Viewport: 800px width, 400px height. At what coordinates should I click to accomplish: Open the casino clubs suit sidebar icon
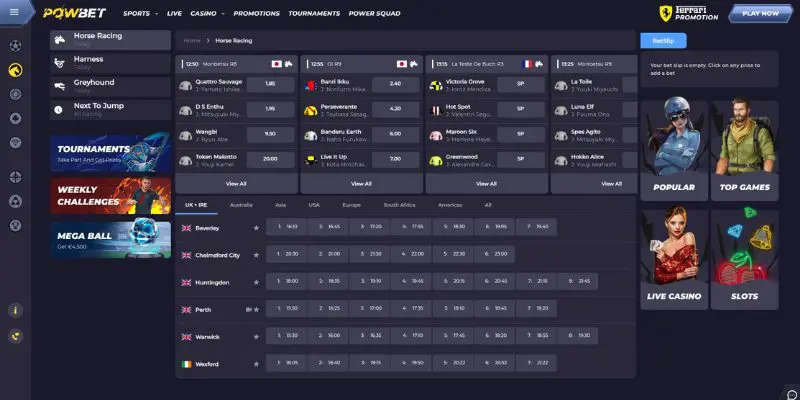(x=15, y=118)
